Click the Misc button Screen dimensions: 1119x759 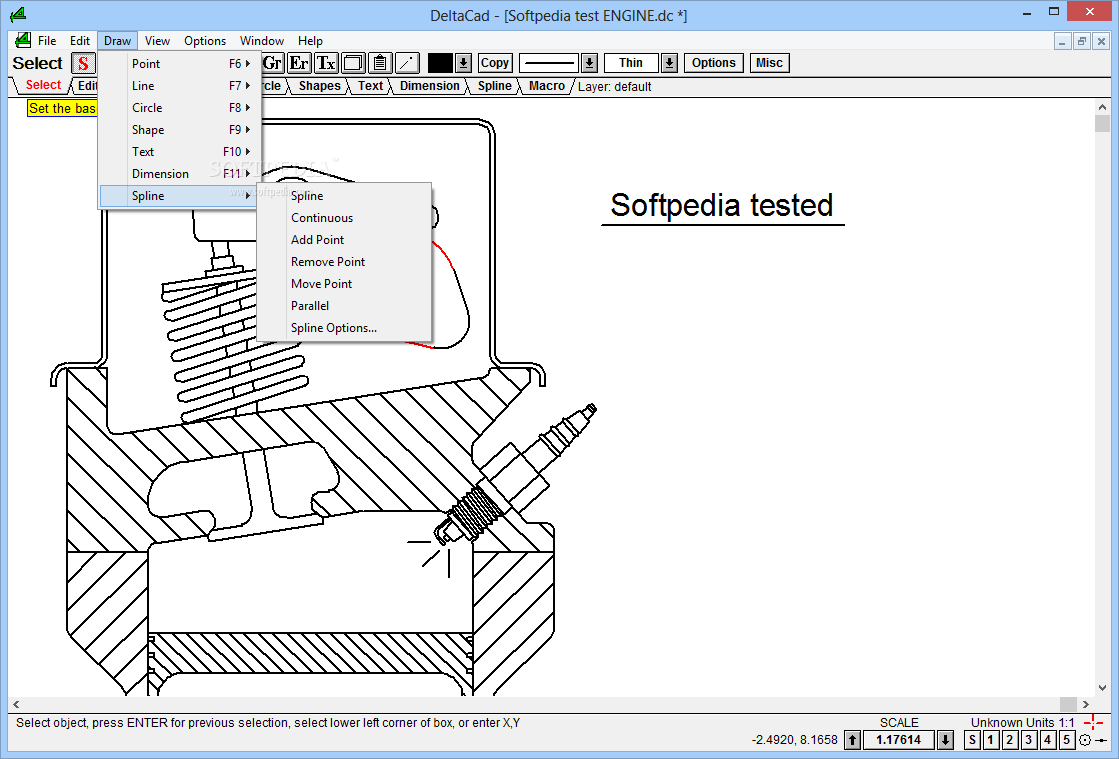click(769, 63)
